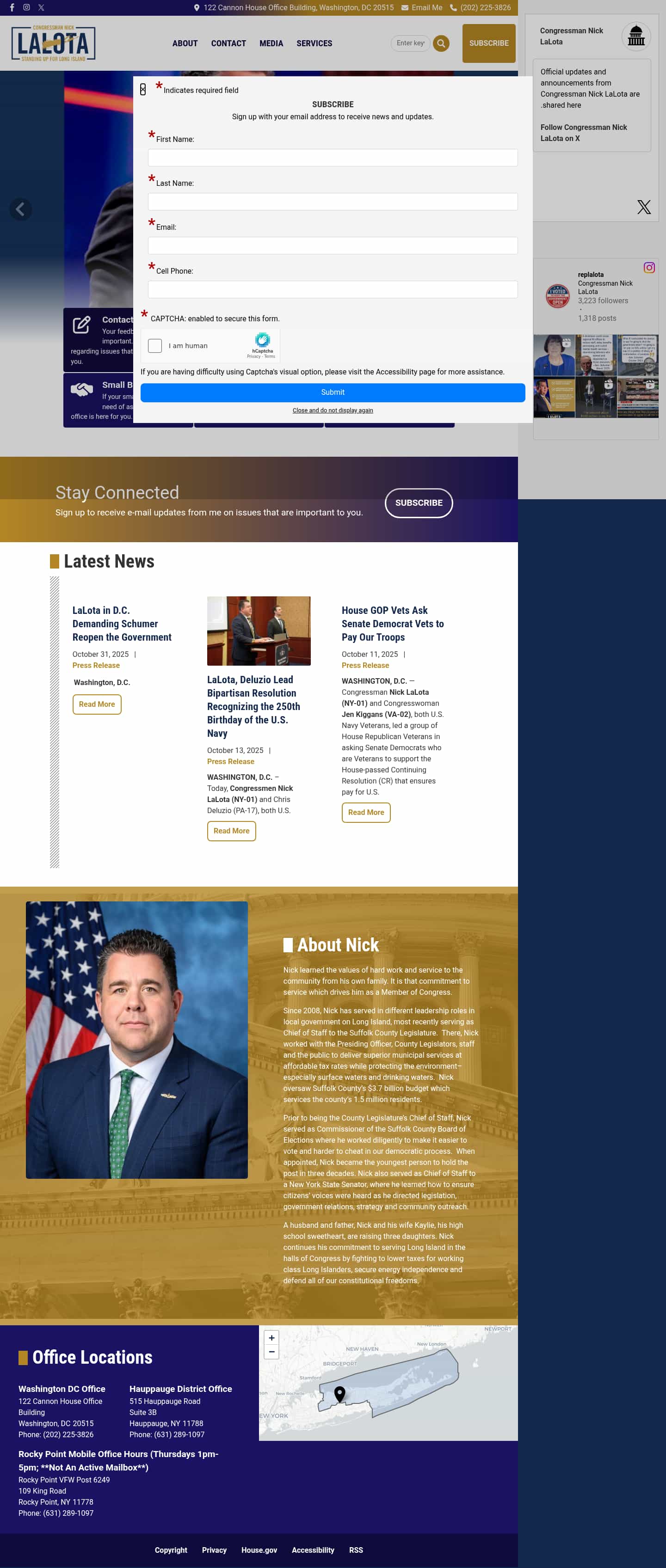Go to previous slide with left arrow
Viewport: 666px width, 1568px height.
tap(21, 209)
